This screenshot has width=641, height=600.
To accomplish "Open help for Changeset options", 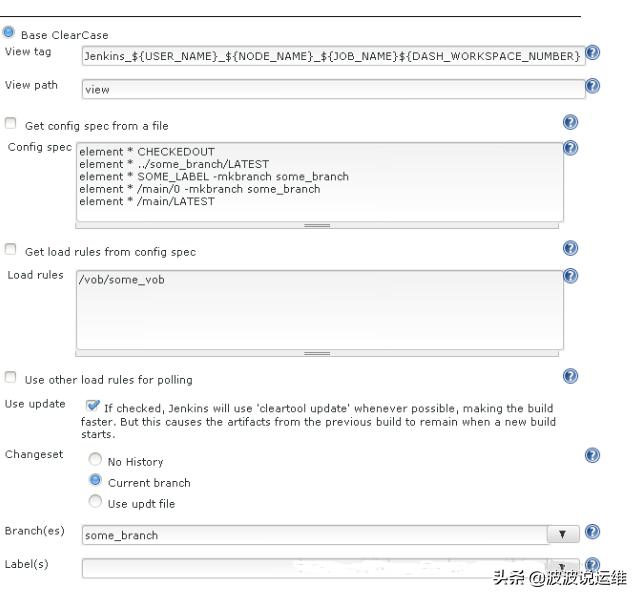I will 592,455.
